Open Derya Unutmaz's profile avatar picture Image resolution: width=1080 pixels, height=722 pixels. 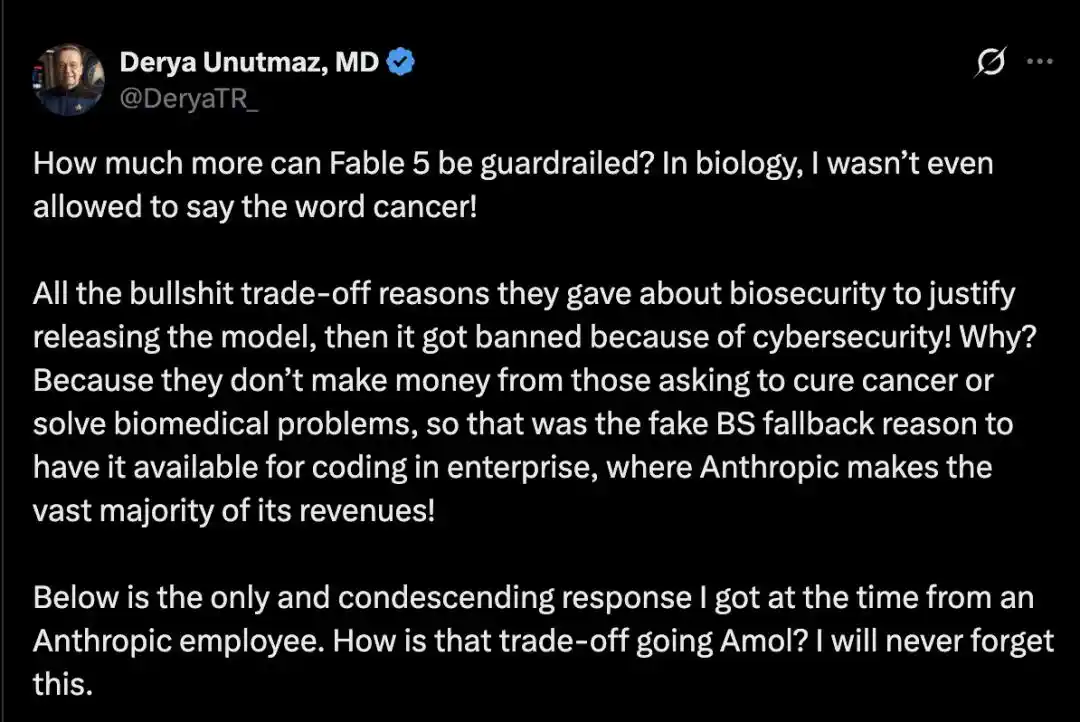tap(68, 79)
